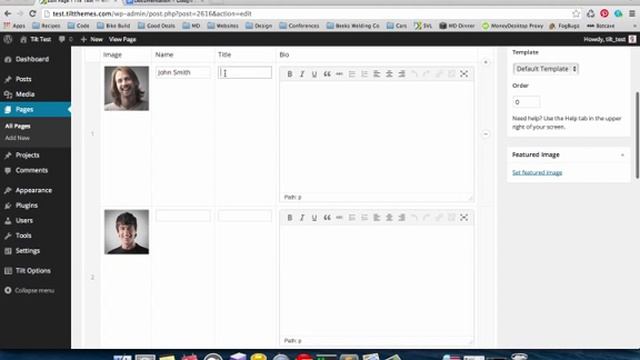640x360 pixels.
Task: Insert bulleted list in John Smith's bio editor
Action: [x=352, y=74]
